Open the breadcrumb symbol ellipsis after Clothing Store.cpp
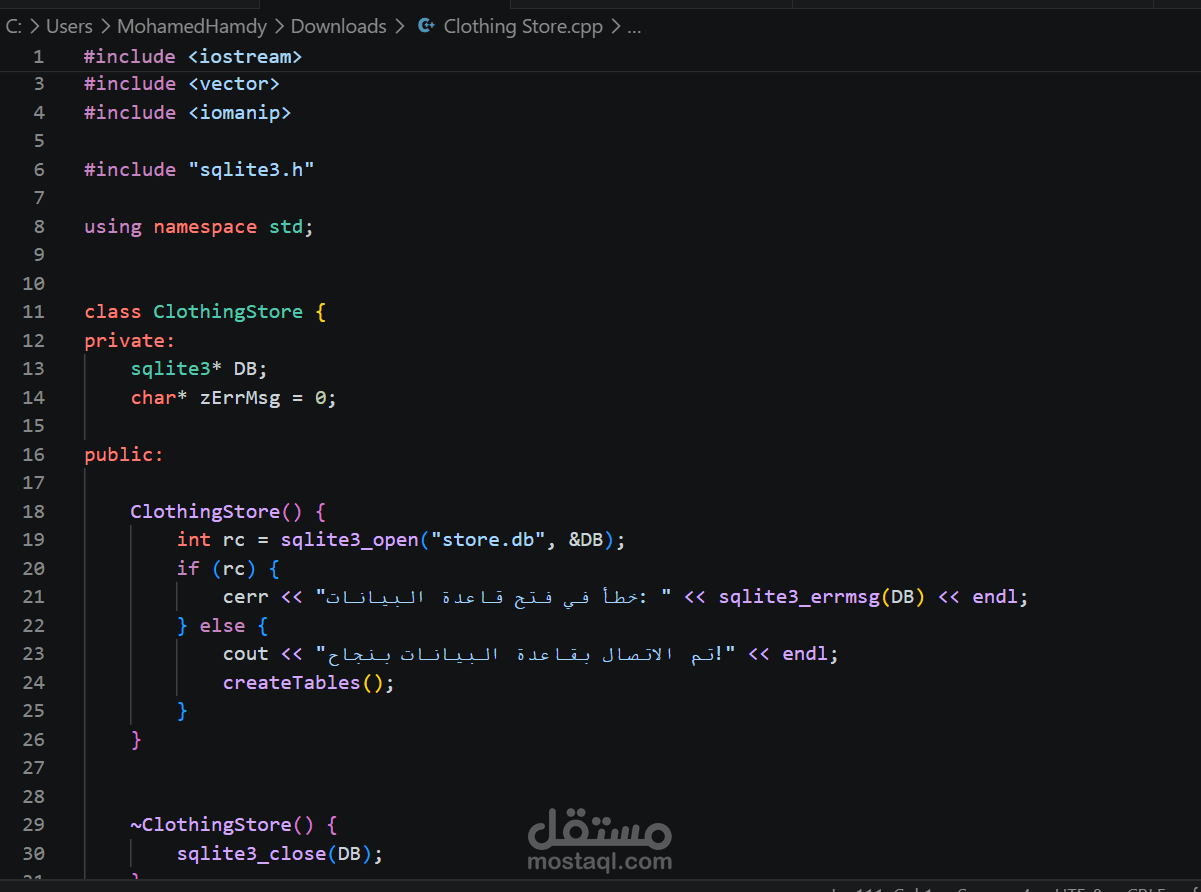The image size is (1201, 892). pos(634,27)
